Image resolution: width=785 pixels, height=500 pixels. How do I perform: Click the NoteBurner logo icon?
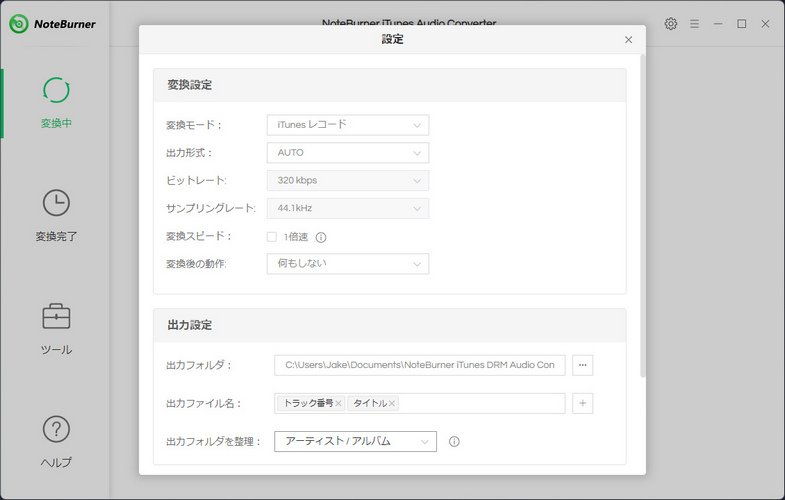coord(19,24)
